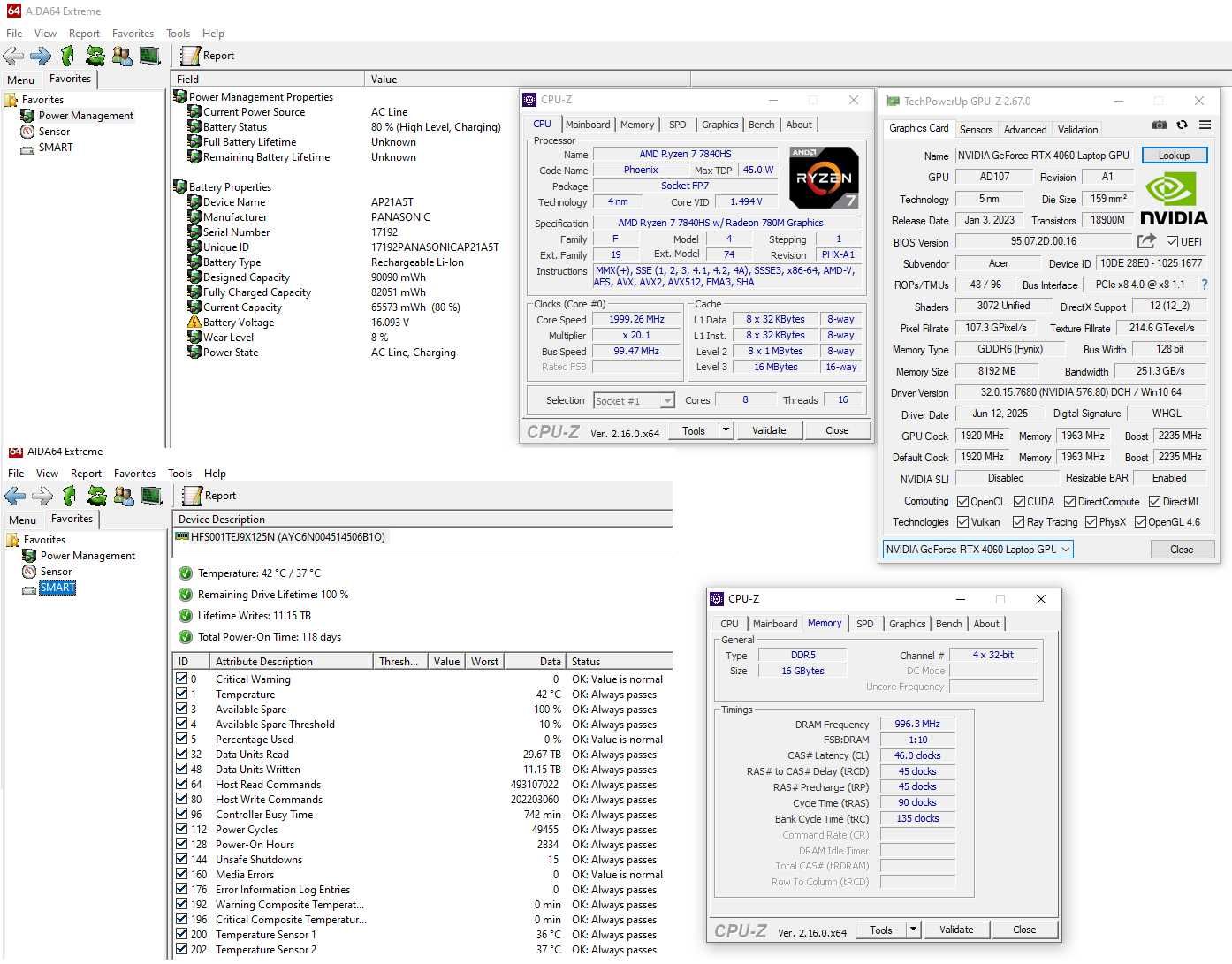1232x964 pixels.
Task: Uncheck SMART attribute Critical Warning checkbox
Action: tap(181, 679)
